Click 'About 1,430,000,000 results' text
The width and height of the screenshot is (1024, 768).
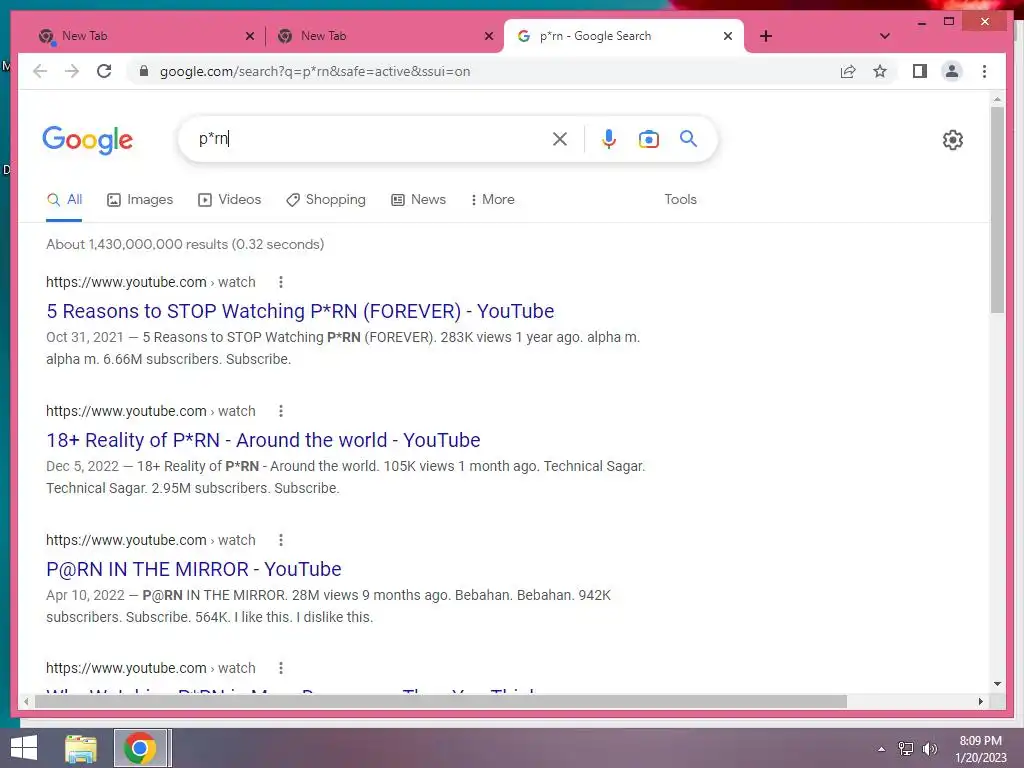tap(185, 244)
